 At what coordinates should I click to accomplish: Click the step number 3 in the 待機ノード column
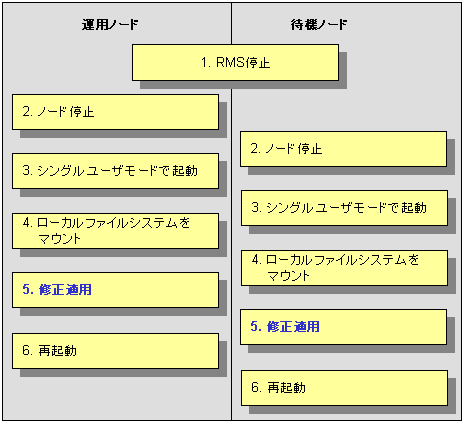coord(255,208)
